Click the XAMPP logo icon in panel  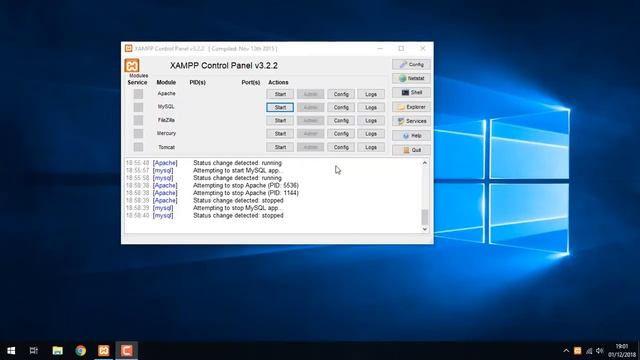pos(132,65)
